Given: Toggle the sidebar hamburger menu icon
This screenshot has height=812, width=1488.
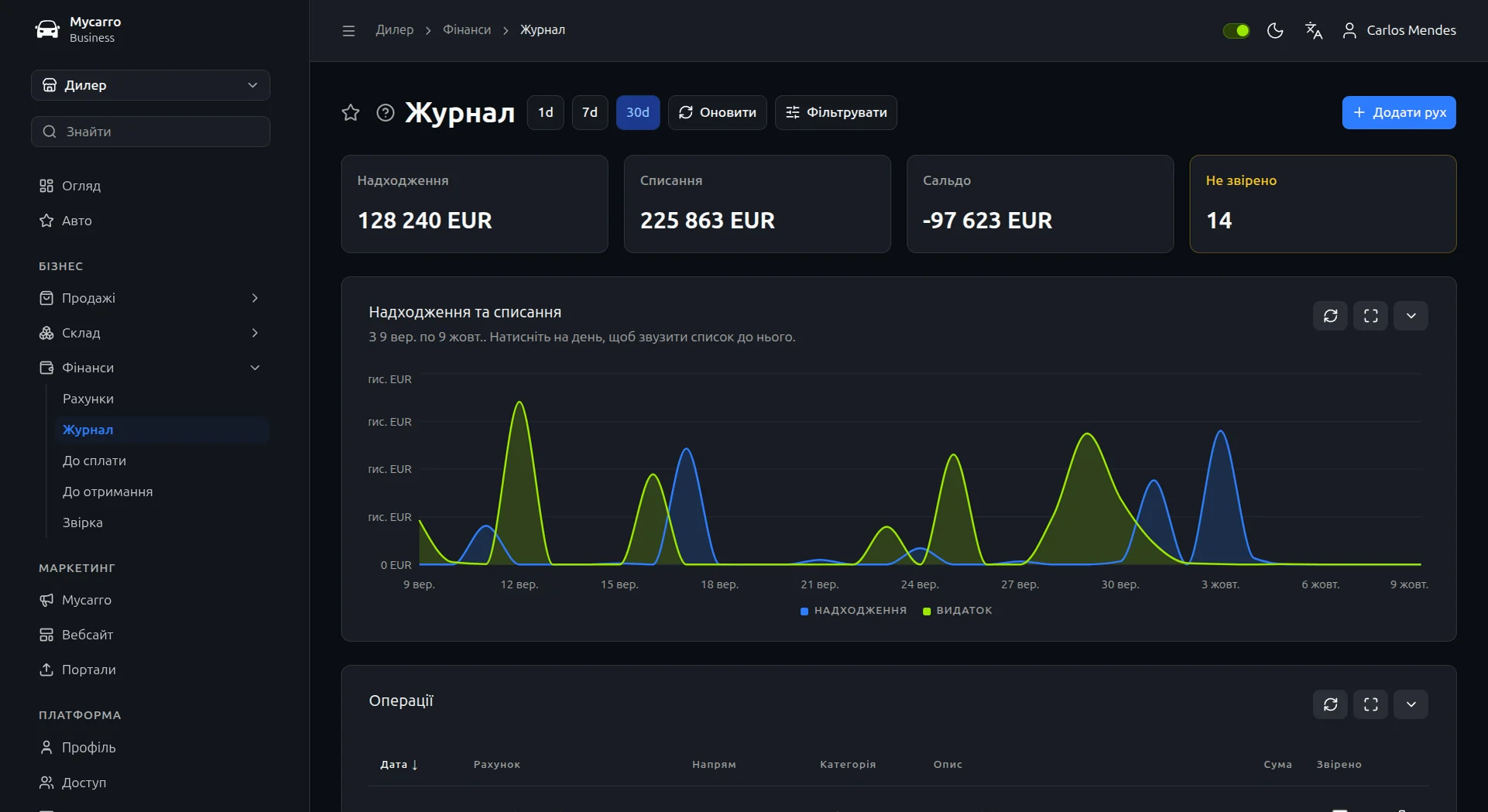Looking at the screenshot, I should coord(348,30).
